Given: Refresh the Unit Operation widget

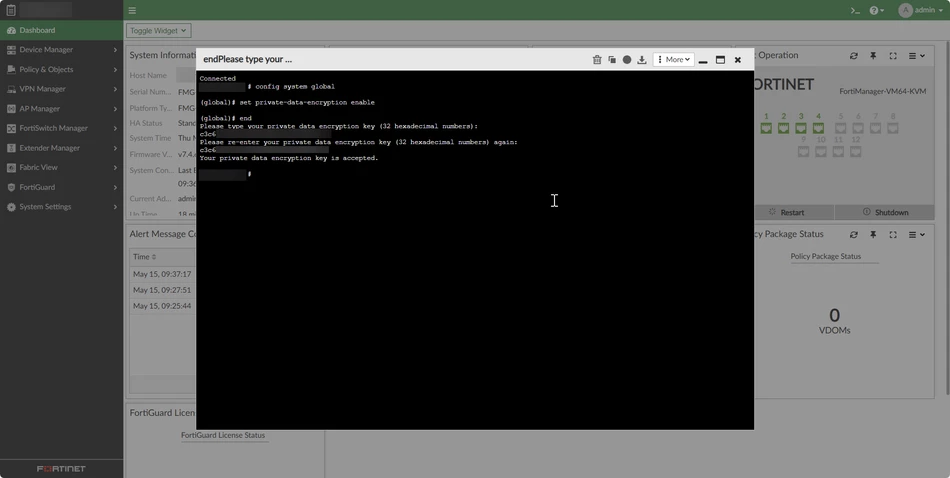Looking at the screenshot, I should pos(854,56).
